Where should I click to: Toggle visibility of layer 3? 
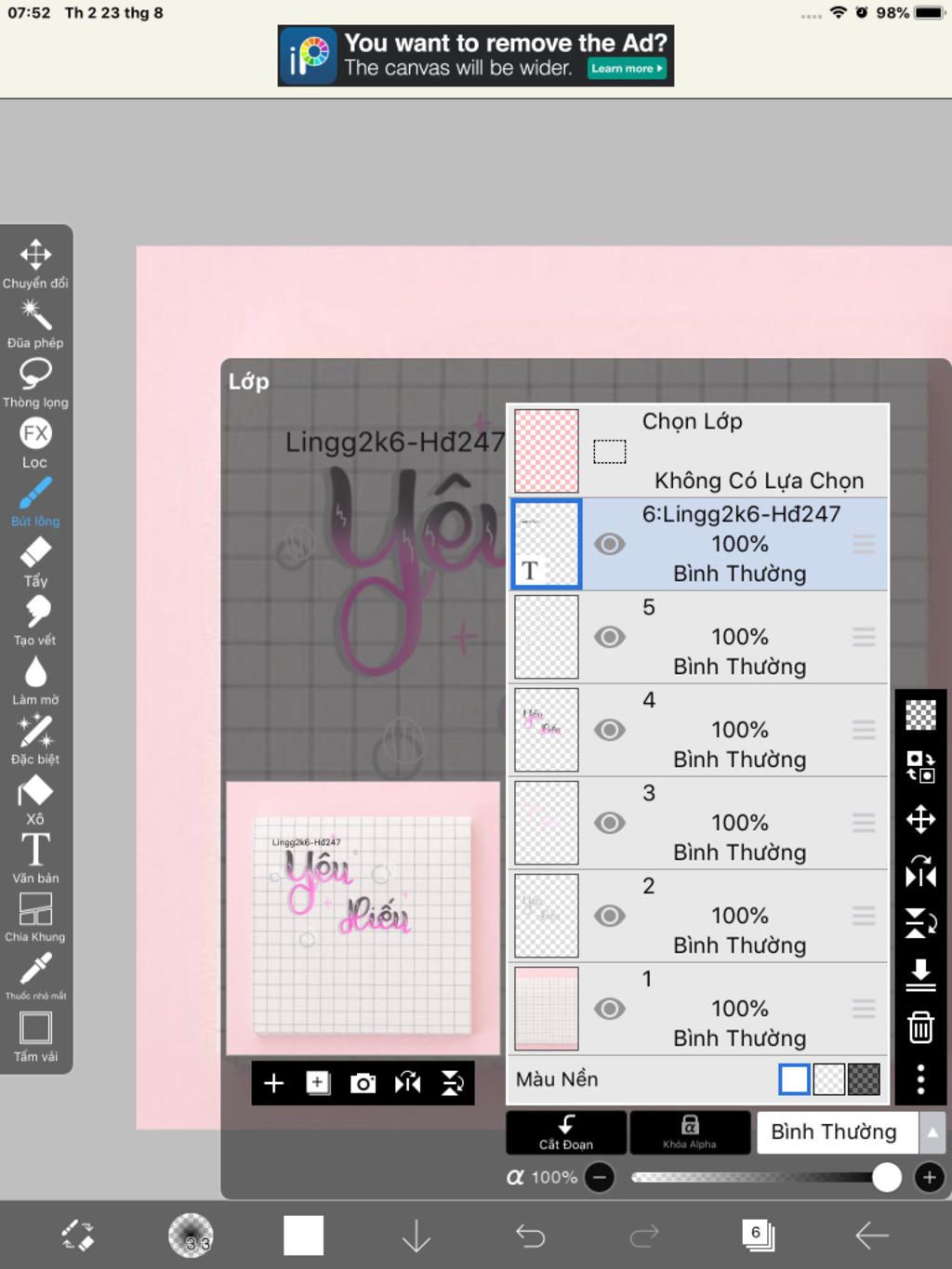point(610,823)
